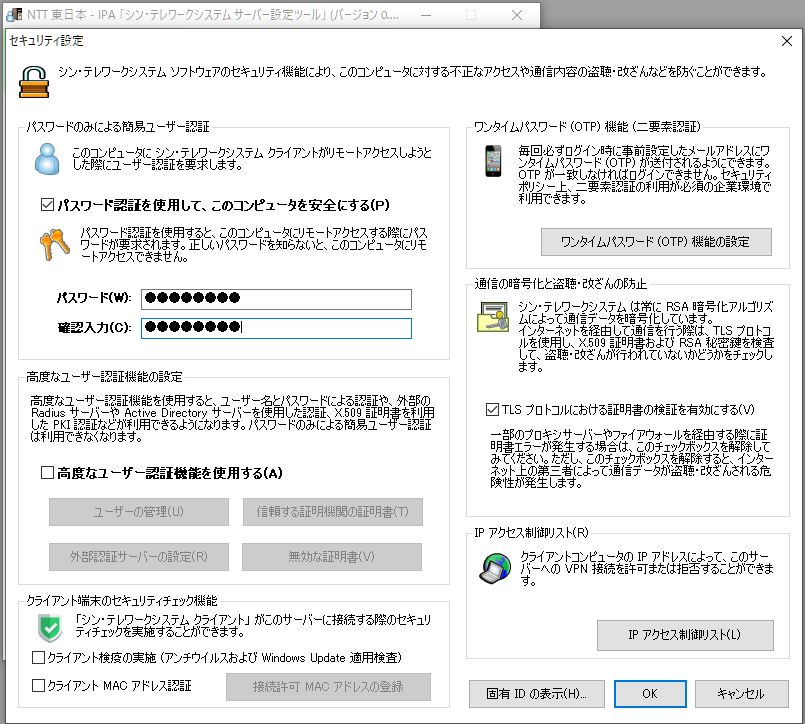The height and width of the screenshot is (724, 805).
Task: Click the golden keys icon
Action: pos(54,244)
